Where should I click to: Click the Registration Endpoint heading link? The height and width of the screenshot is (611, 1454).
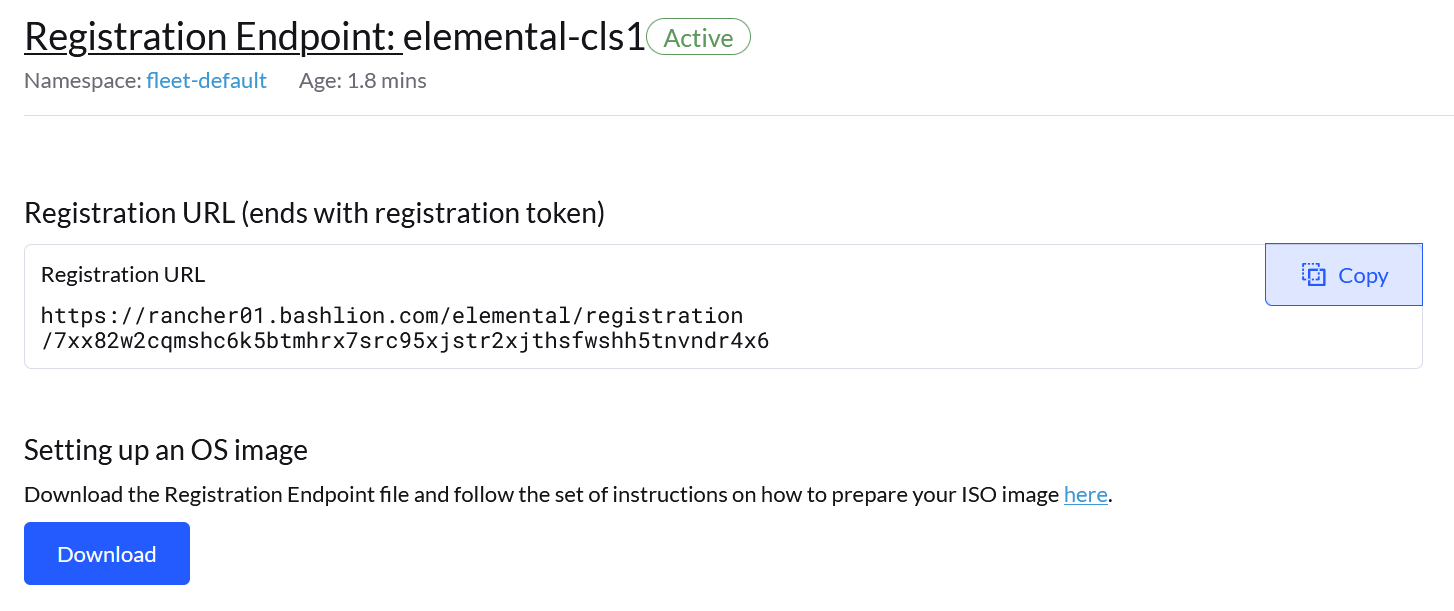tap(212, 35)
